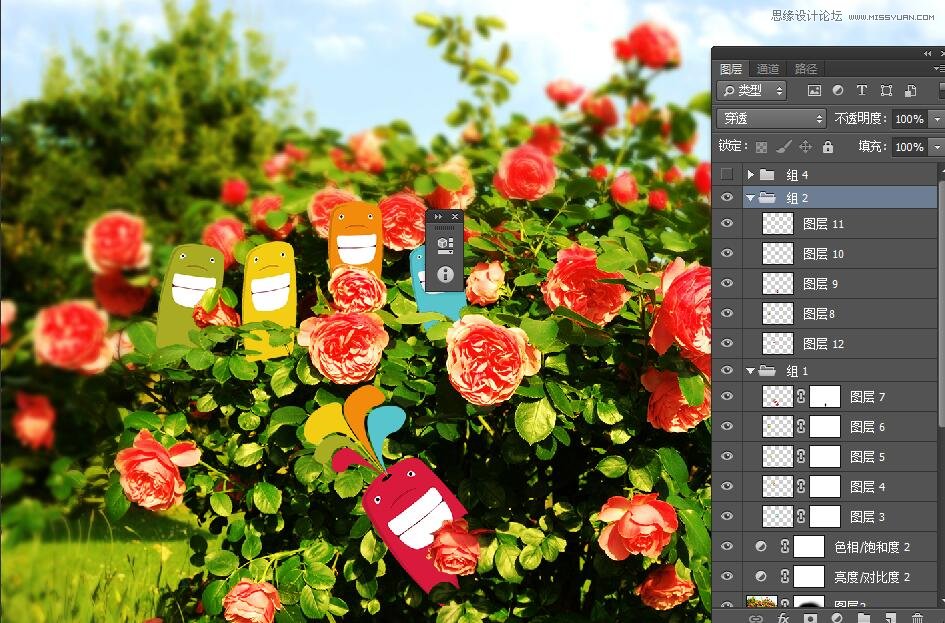
Task: Select the 图层 10 layer thumbnail
Action: (x=777, y=253)
